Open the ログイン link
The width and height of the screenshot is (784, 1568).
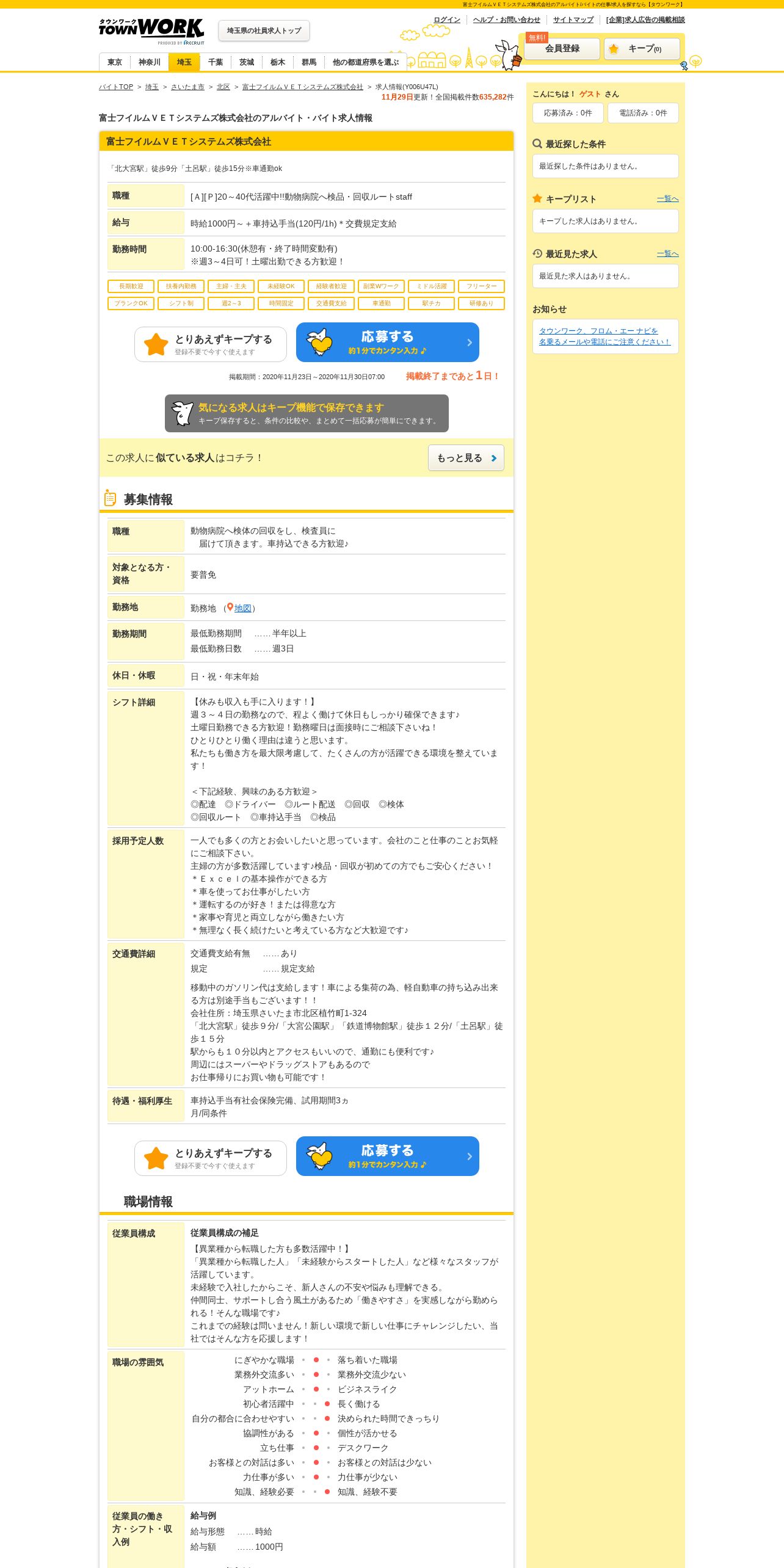tap(447, 20)
